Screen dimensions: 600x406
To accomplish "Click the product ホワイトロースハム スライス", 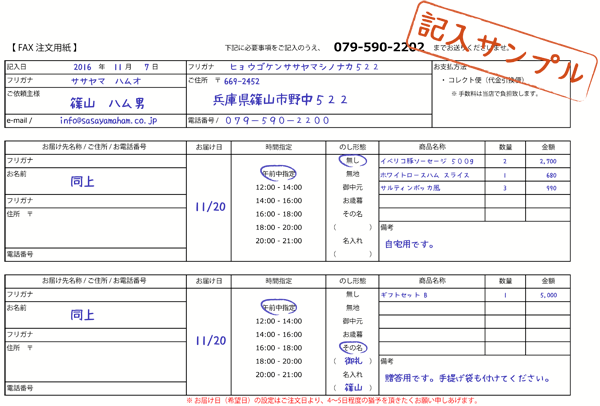I will click(x=425, y=175).
